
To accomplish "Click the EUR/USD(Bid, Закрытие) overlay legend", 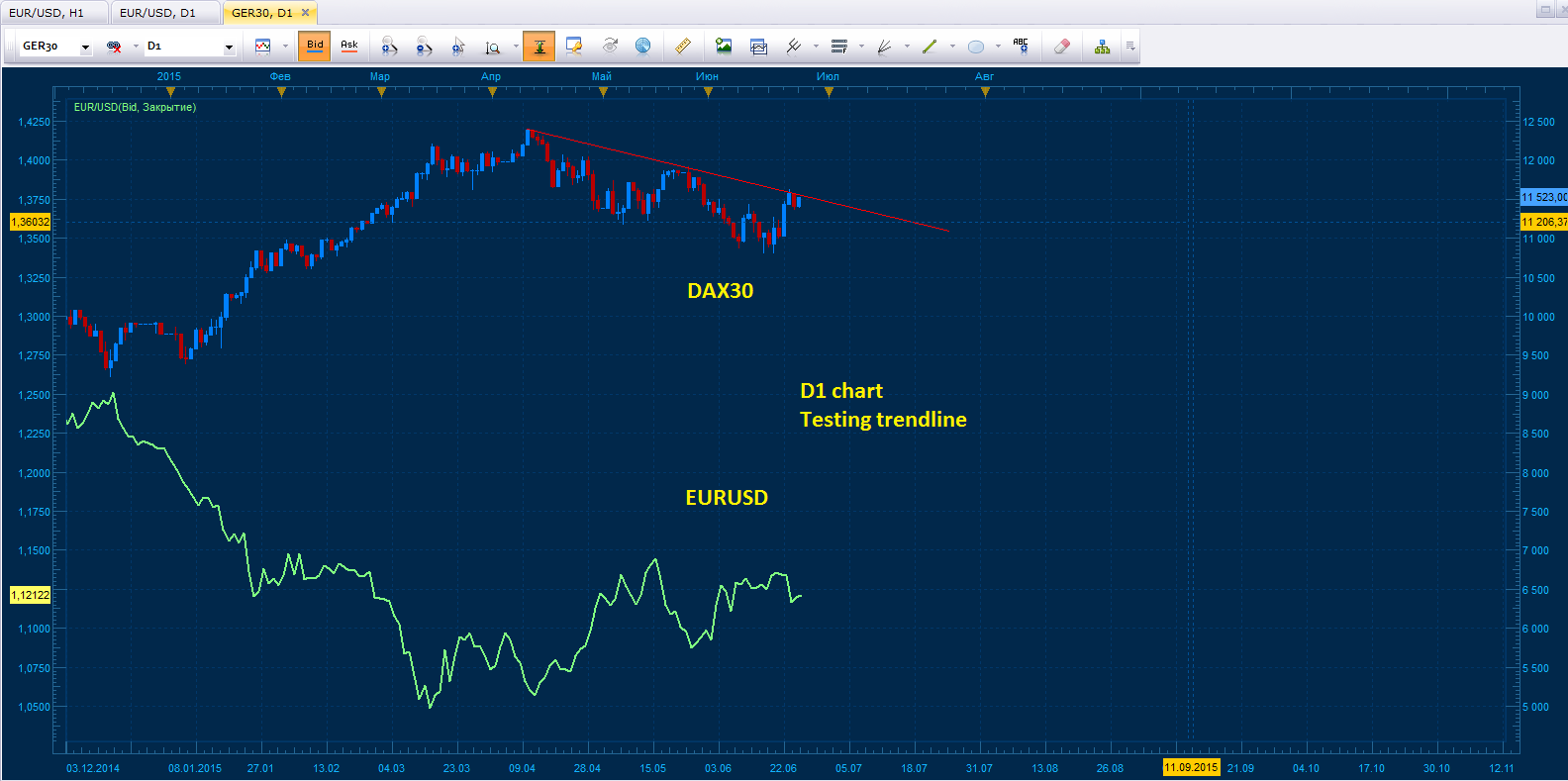I will (135, 107).
